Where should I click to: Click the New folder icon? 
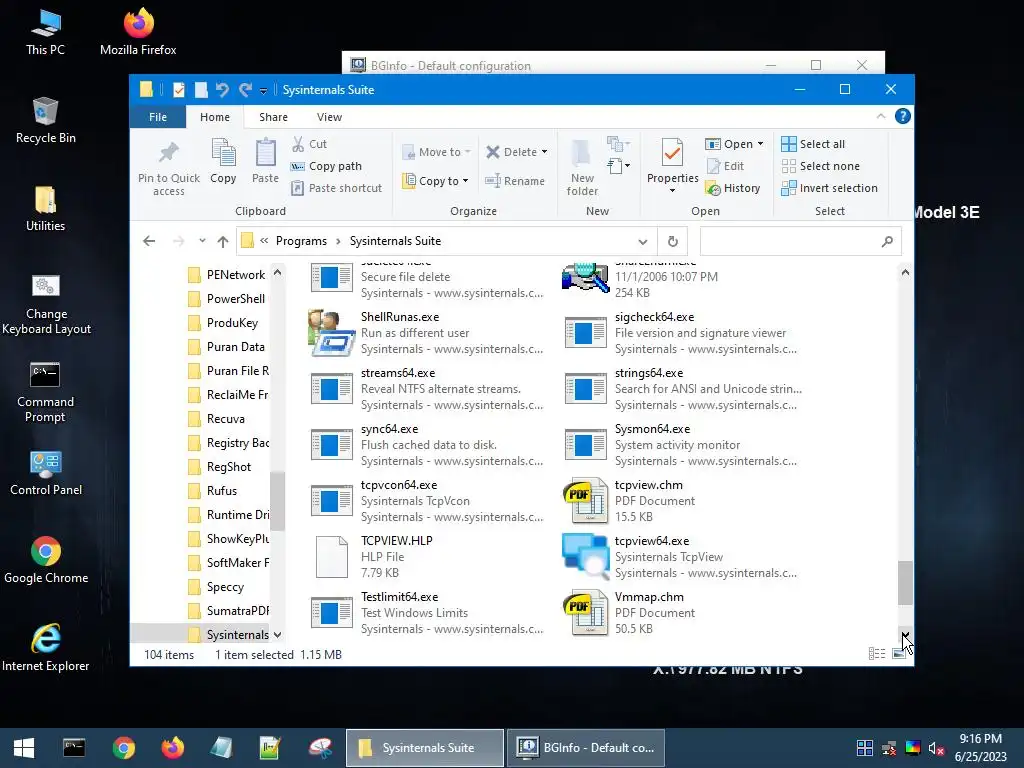point(581,153)
